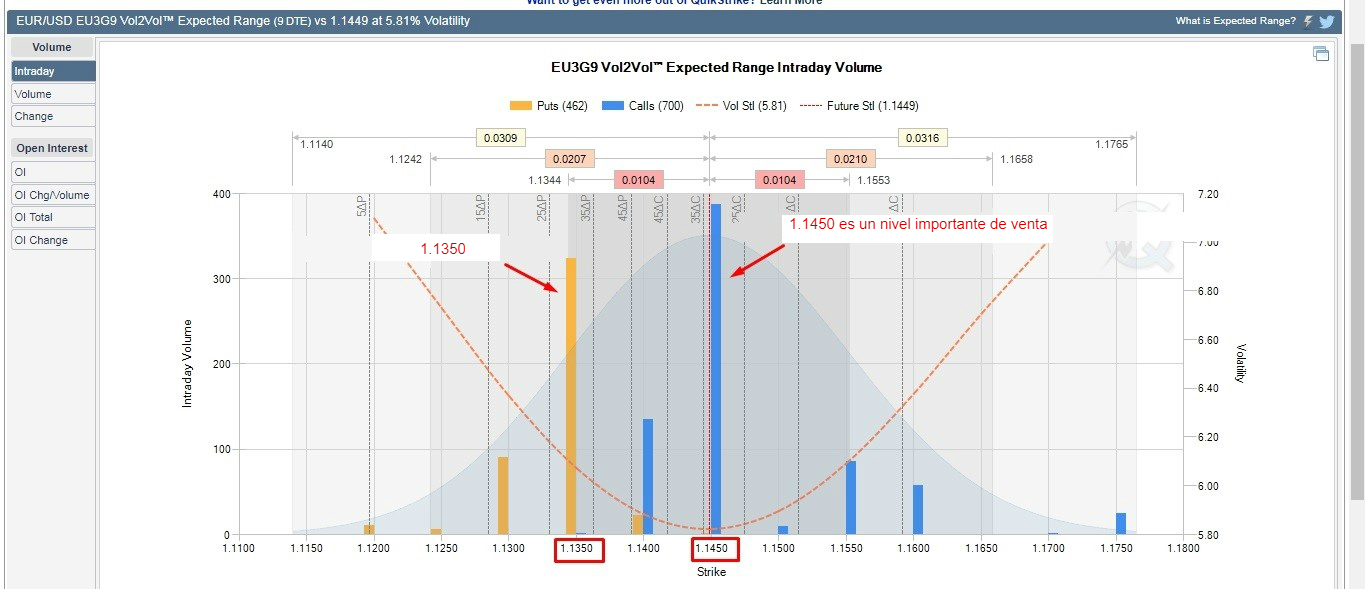Click the chart title 'EU3G9 Vol2Vol Expected Range Intraday Volume'
This screenshot has height=589, width=1365.
coord(716,68)
